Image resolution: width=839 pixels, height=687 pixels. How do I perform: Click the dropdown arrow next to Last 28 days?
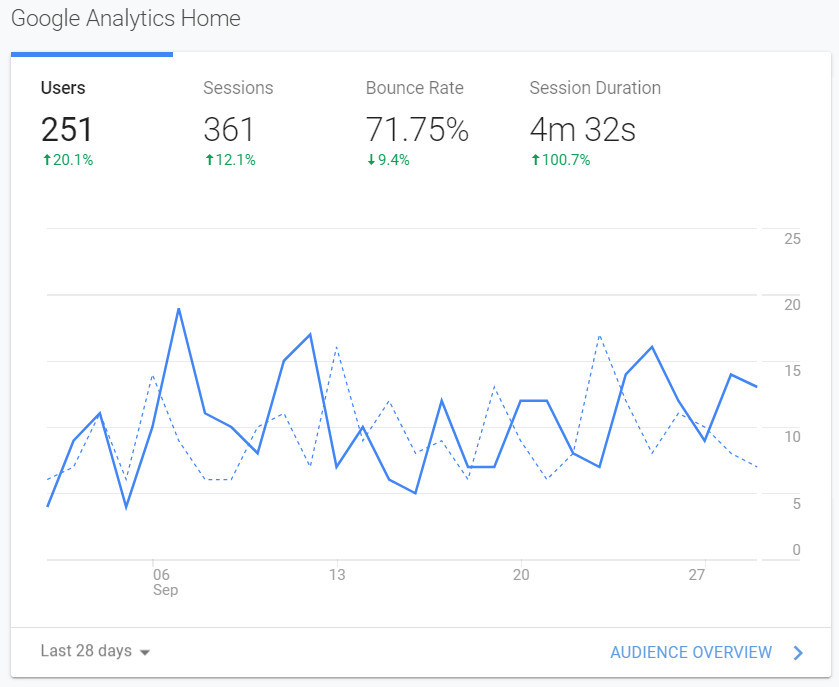coord(144,652)
